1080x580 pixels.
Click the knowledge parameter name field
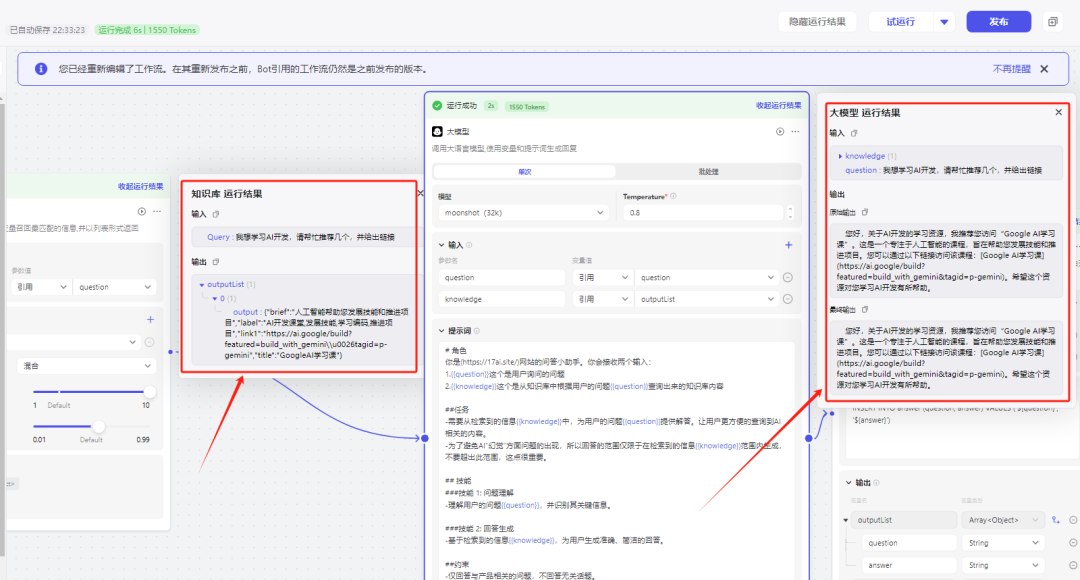[501, 299]
